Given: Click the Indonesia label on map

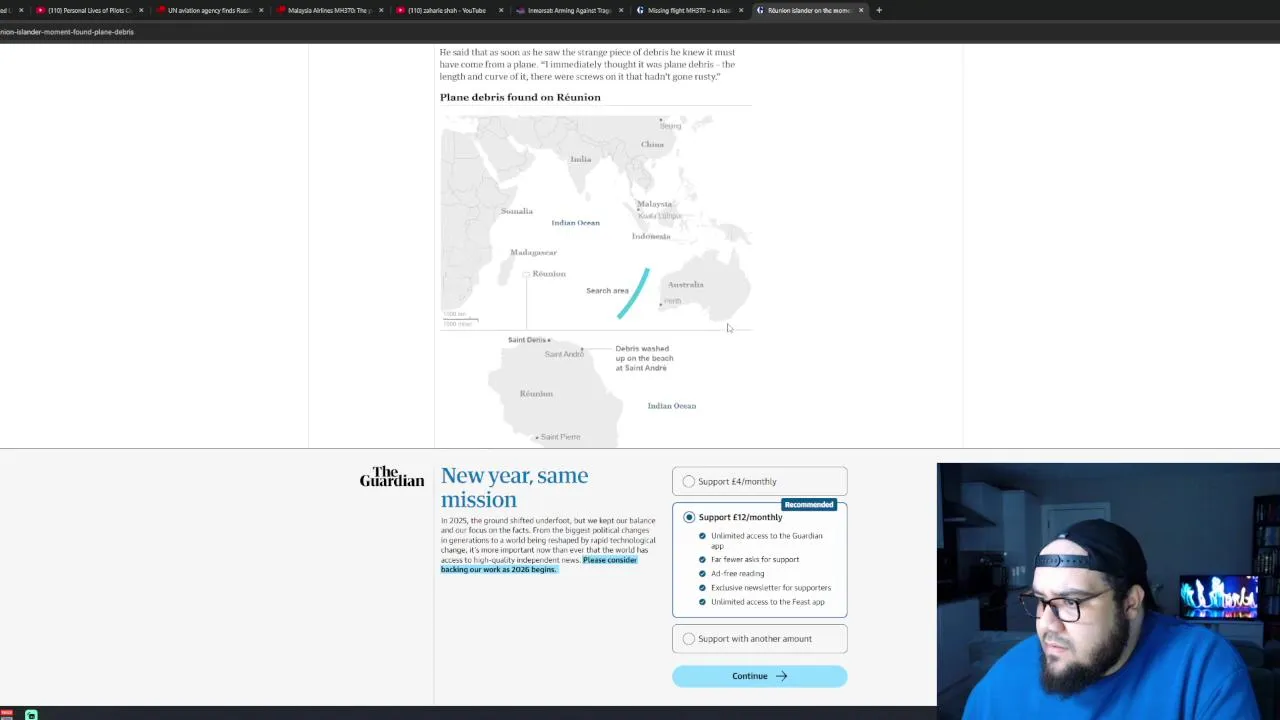Looking at the screenshot, I should (650, 236).
